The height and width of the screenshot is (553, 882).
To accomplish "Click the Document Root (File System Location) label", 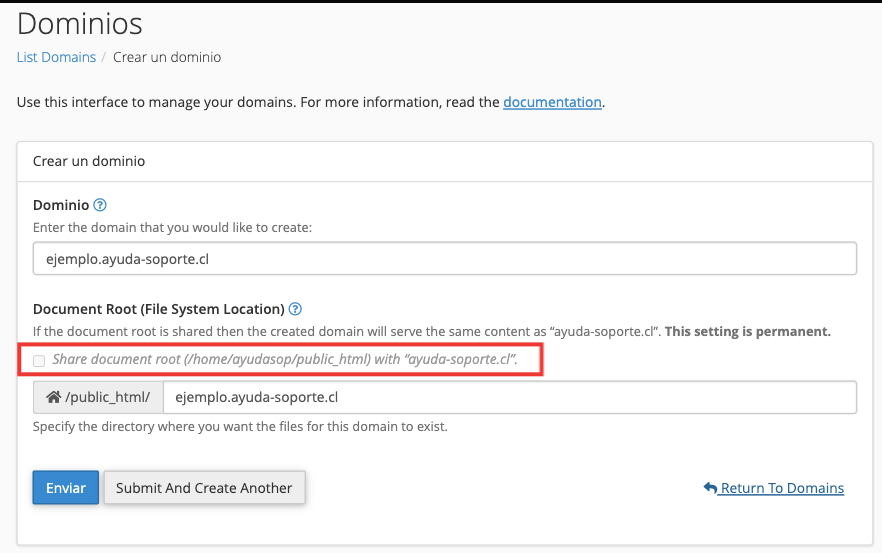I will pyautogui.click(x=159, y=309).
